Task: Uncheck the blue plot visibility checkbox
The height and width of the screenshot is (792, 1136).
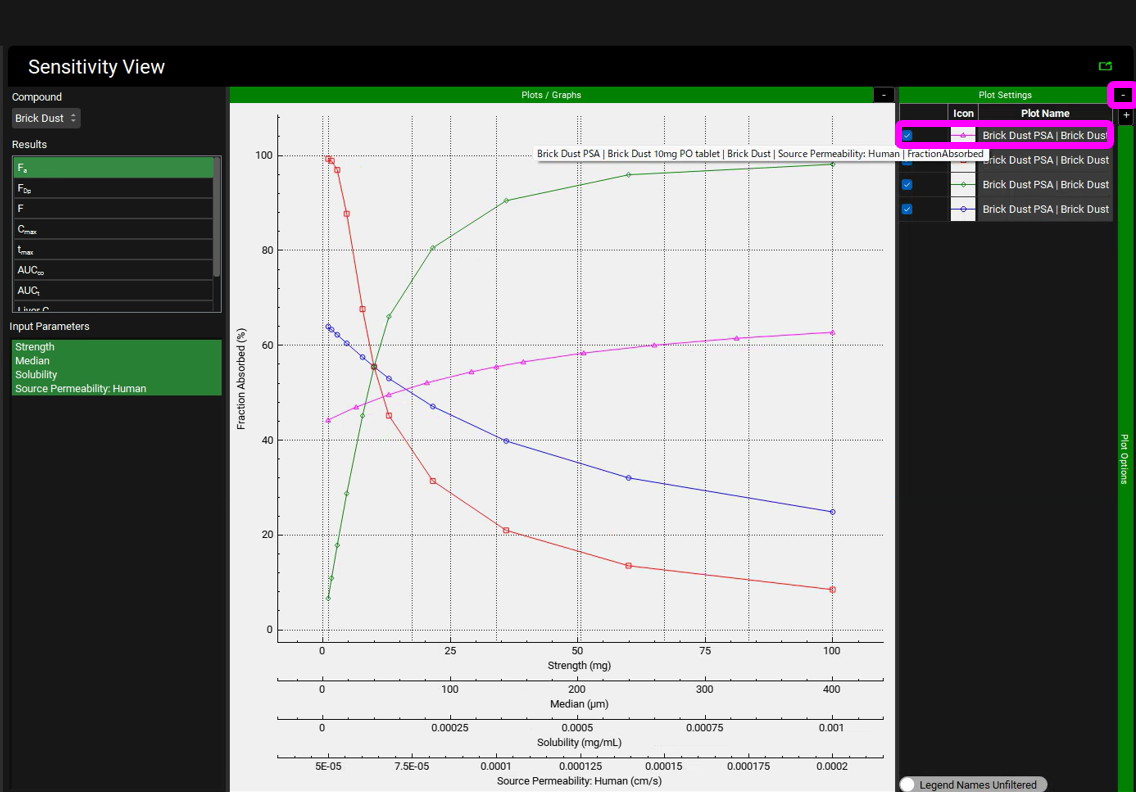Action: (x=907, y=210)
